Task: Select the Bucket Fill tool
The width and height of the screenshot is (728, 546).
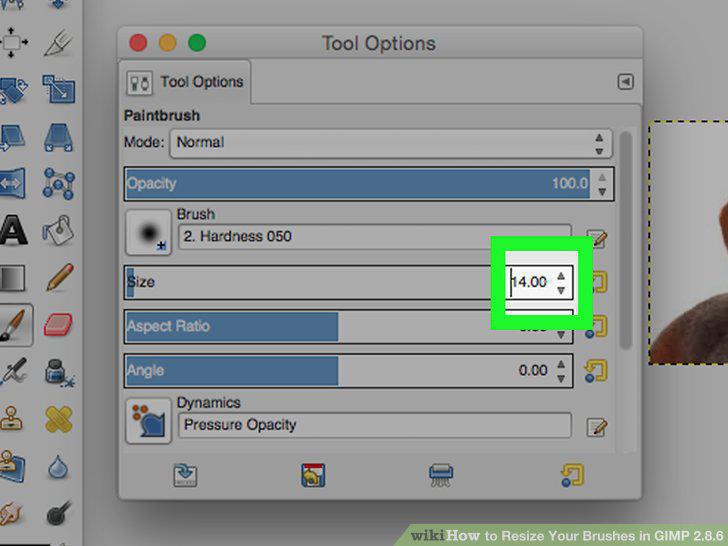Action: click(58, 230)
